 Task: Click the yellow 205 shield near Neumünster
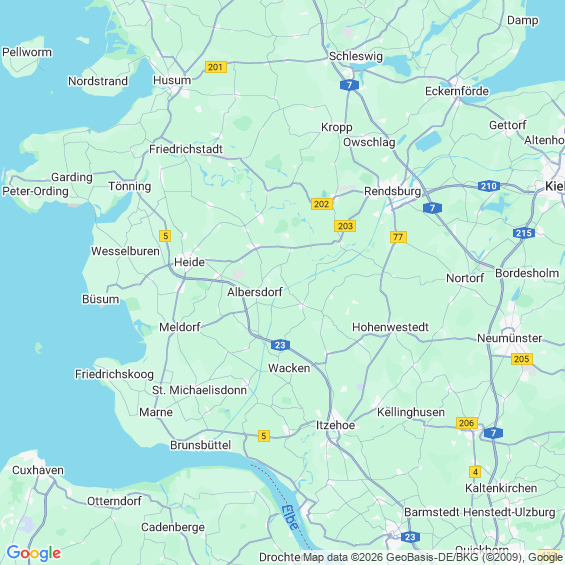coord(521,359)
